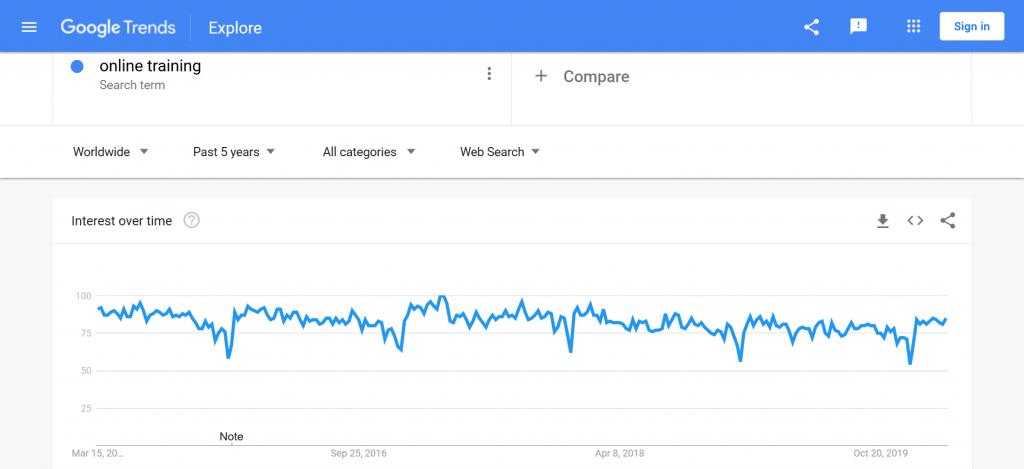This screenshot has height=469, width=1024.
Task: Click the Compare button
Action: tap(582, 76)
